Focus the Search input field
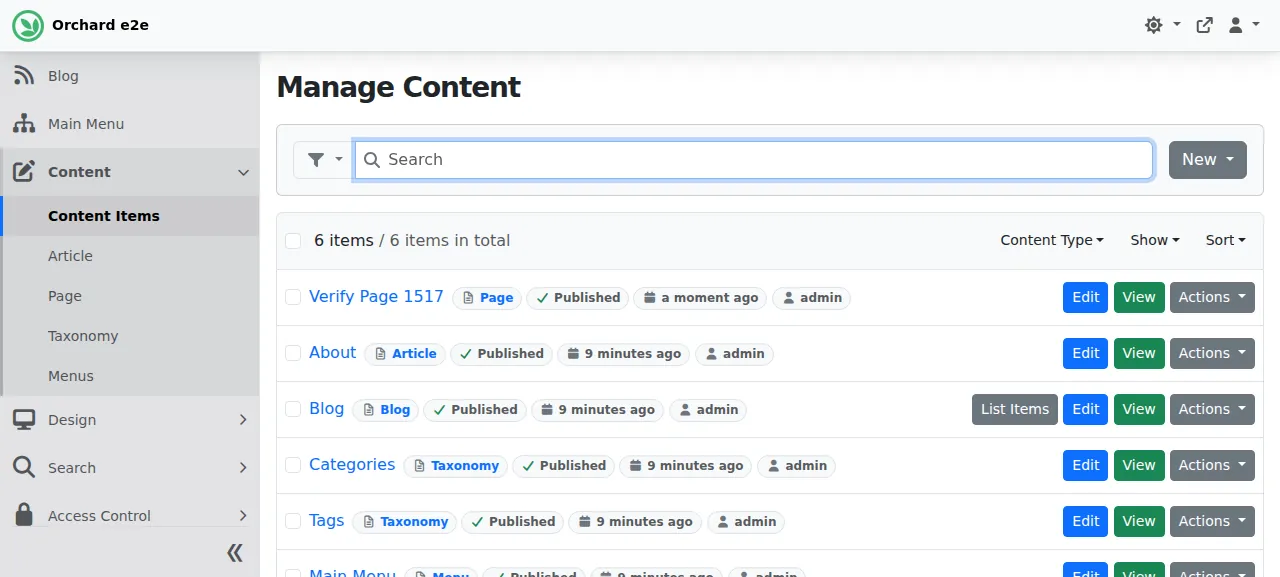Screen dimensions: 1280x577 [754, 160]
